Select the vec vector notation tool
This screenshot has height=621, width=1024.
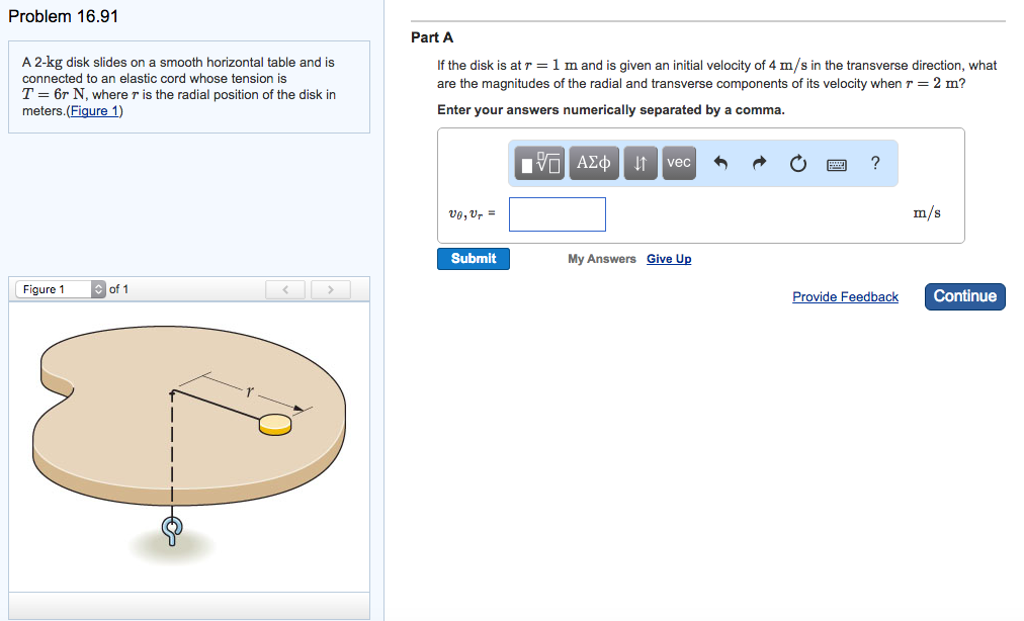(x=678, y=163)
